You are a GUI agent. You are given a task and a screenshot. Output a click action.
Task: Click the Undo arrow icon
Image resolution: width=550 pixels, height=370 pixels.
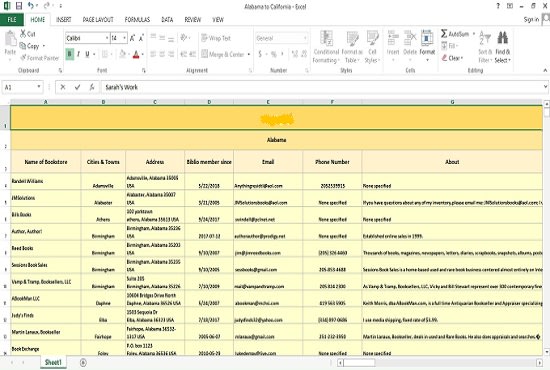point(31,6)
